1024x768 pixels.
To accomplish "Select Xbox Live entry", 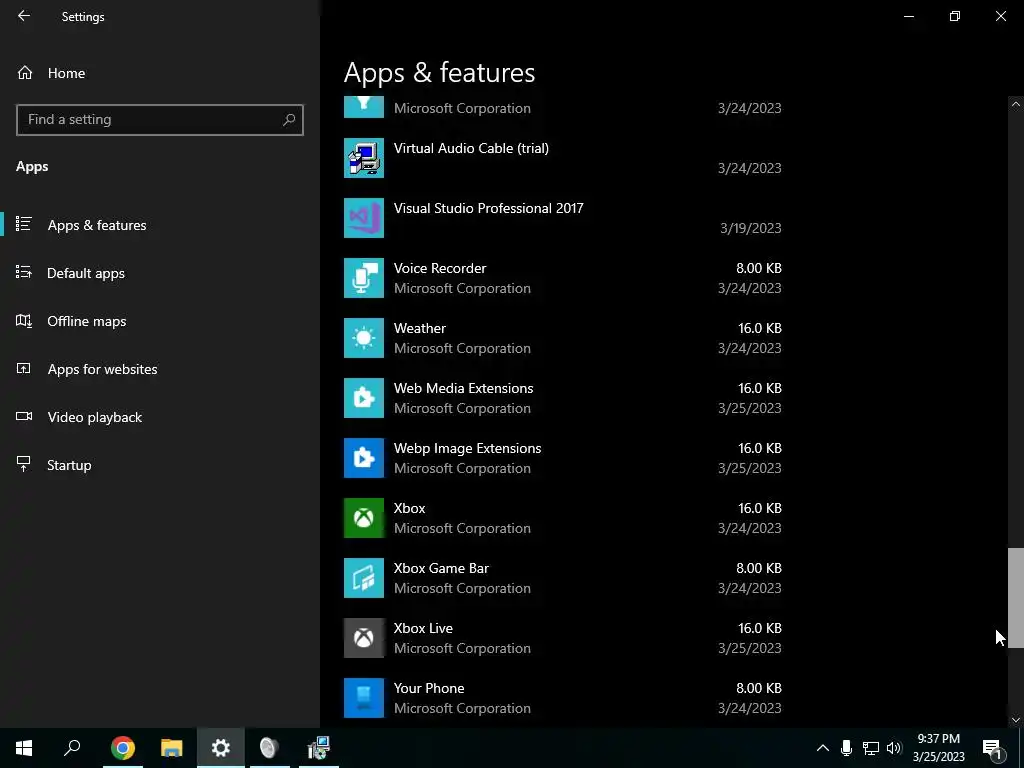I will pos(563,638).
